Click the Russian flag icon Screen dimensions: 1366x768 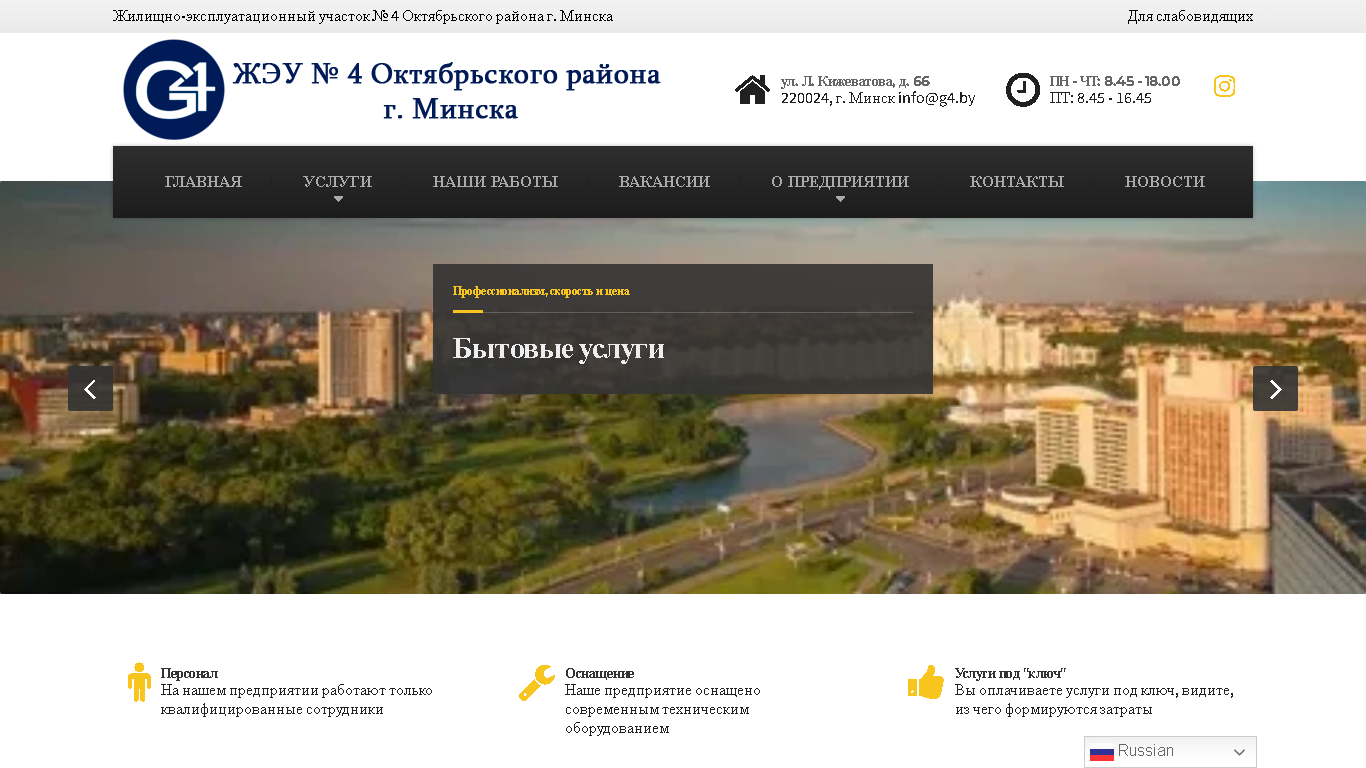click(x=1102, y=752)
